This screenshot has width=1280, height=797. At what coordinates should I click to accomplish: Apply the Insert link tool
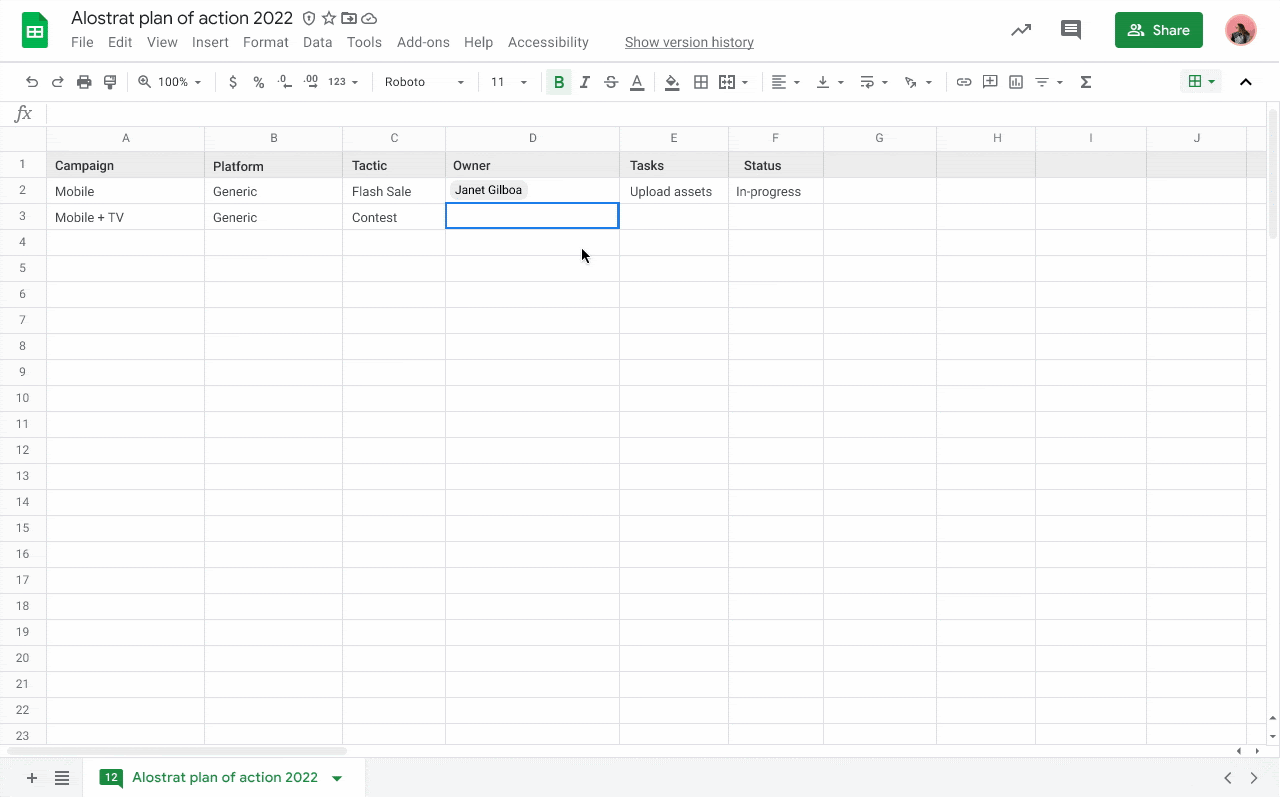point(963,82)
